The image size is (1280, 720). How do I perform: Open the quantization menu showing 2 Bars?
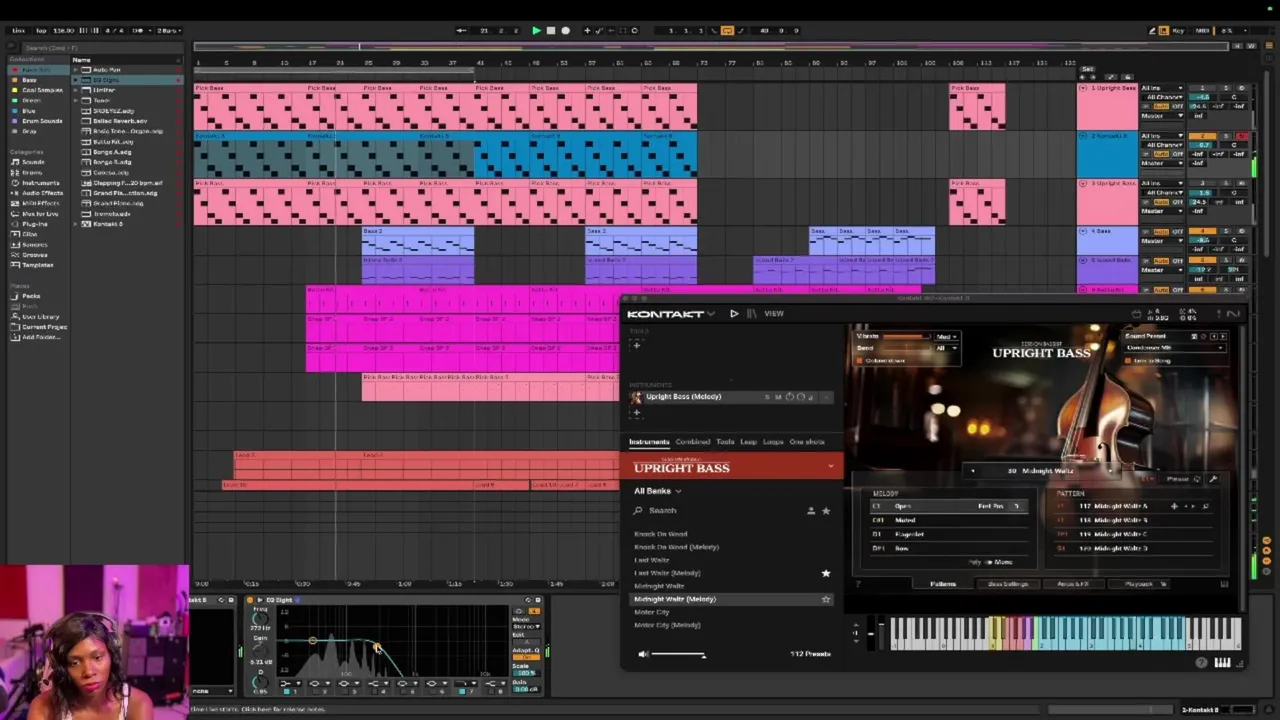click(x=168, y=31)
